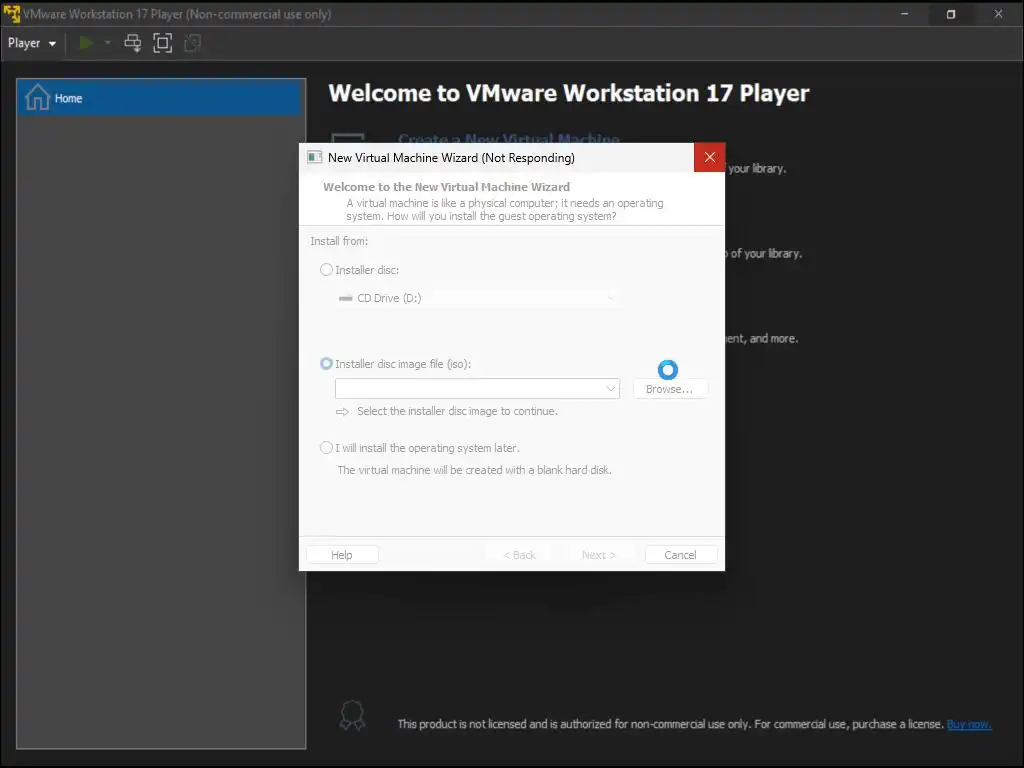
Task: Select the Installer disc radio button
Action: [326, 270]
